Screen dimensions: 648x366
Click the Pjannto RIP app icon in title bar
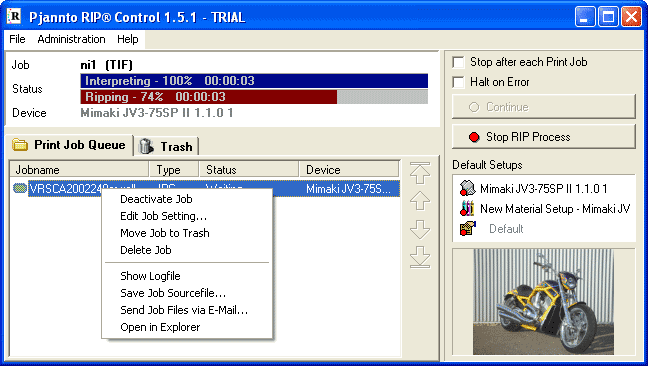click(14, 17)
